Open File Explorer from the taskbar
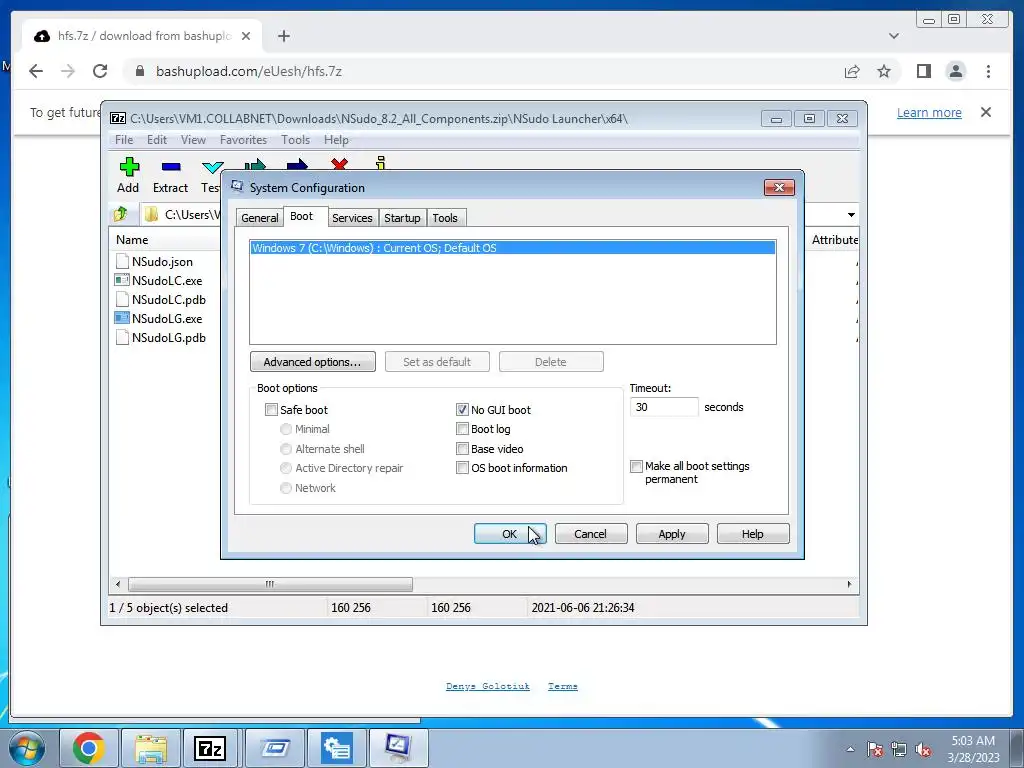Image resolution: width=1024 pixels, height=768 pixels. tap(151, 748)
